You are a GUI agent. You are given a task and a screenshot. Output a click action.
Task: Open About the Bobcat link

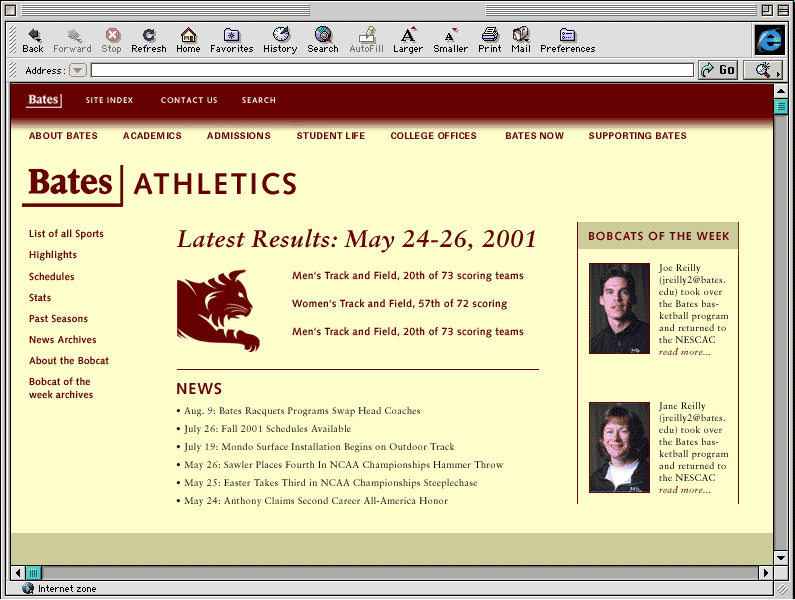point(69,361)
